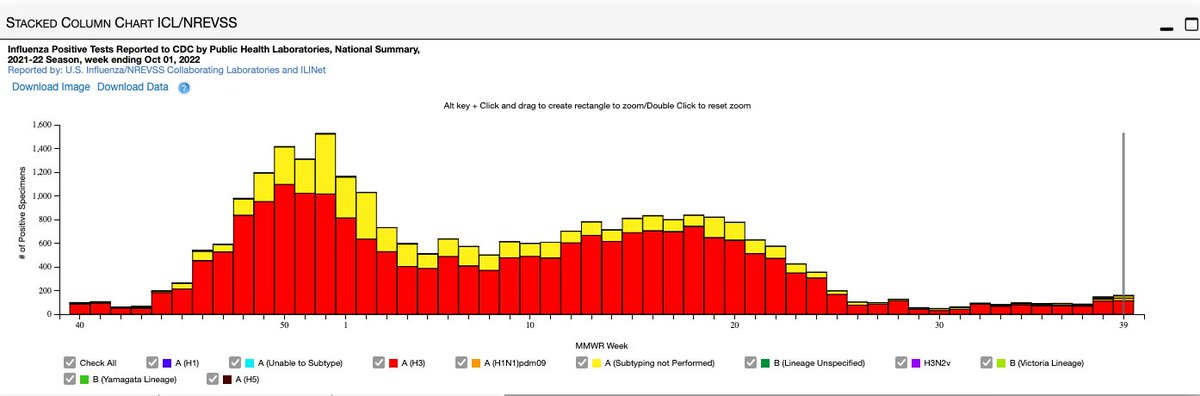The width and height of the screenshot is (1200, 396).
Task: Click the Download Image link
Action: coord(51,87)
